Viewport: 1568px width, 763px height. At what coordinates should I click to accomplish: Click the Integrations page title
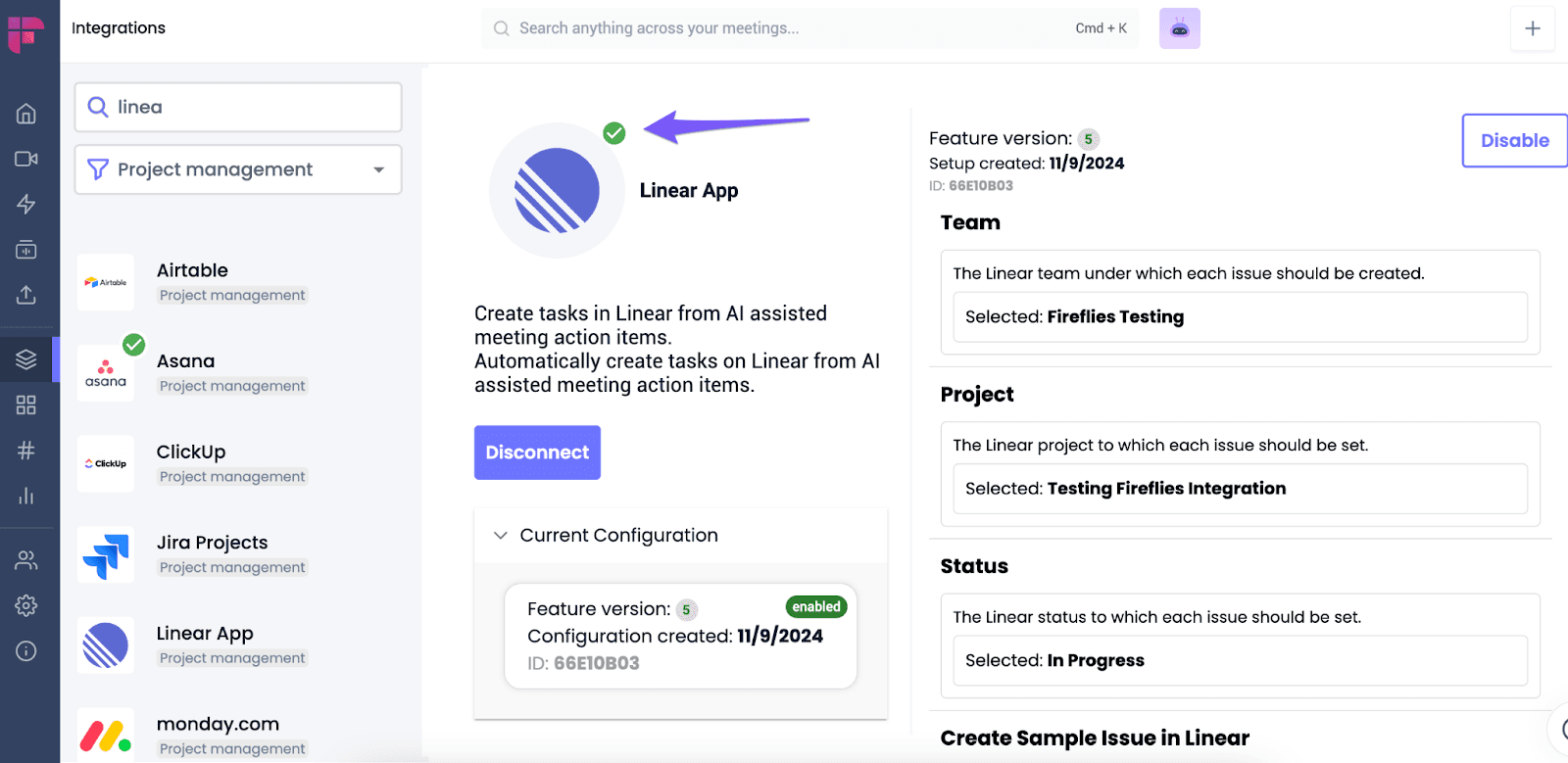coord(119,27)
